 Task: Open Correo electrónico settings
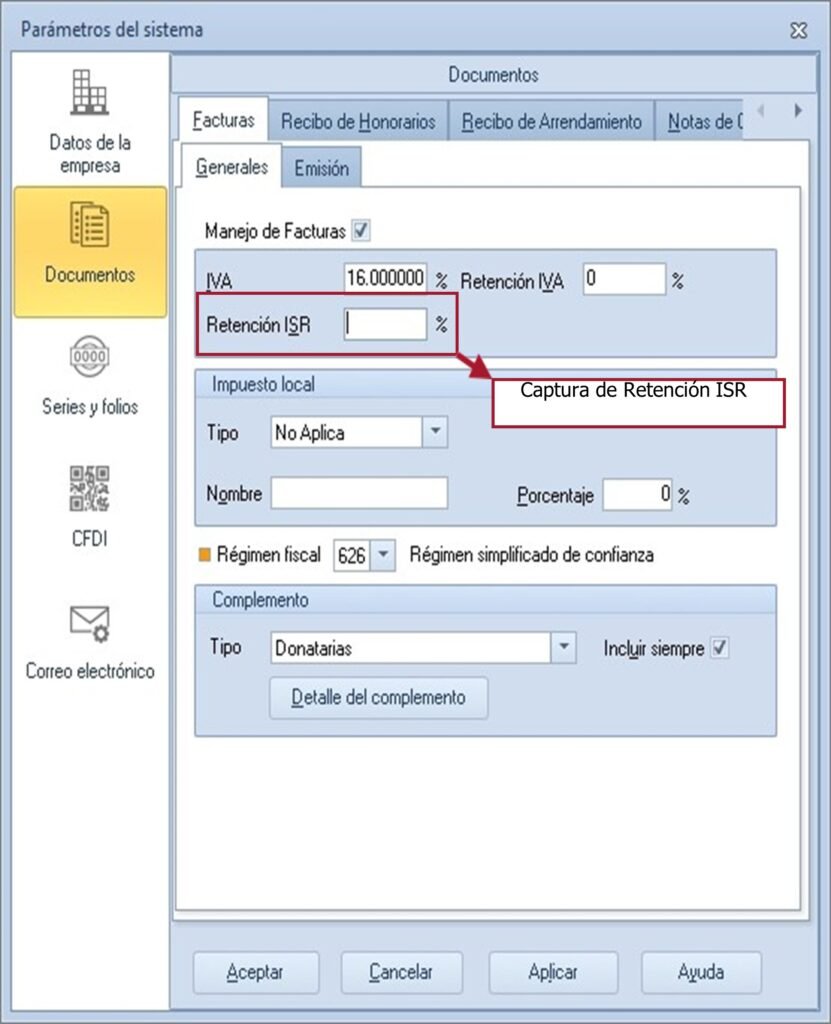[x=90, y=640]
